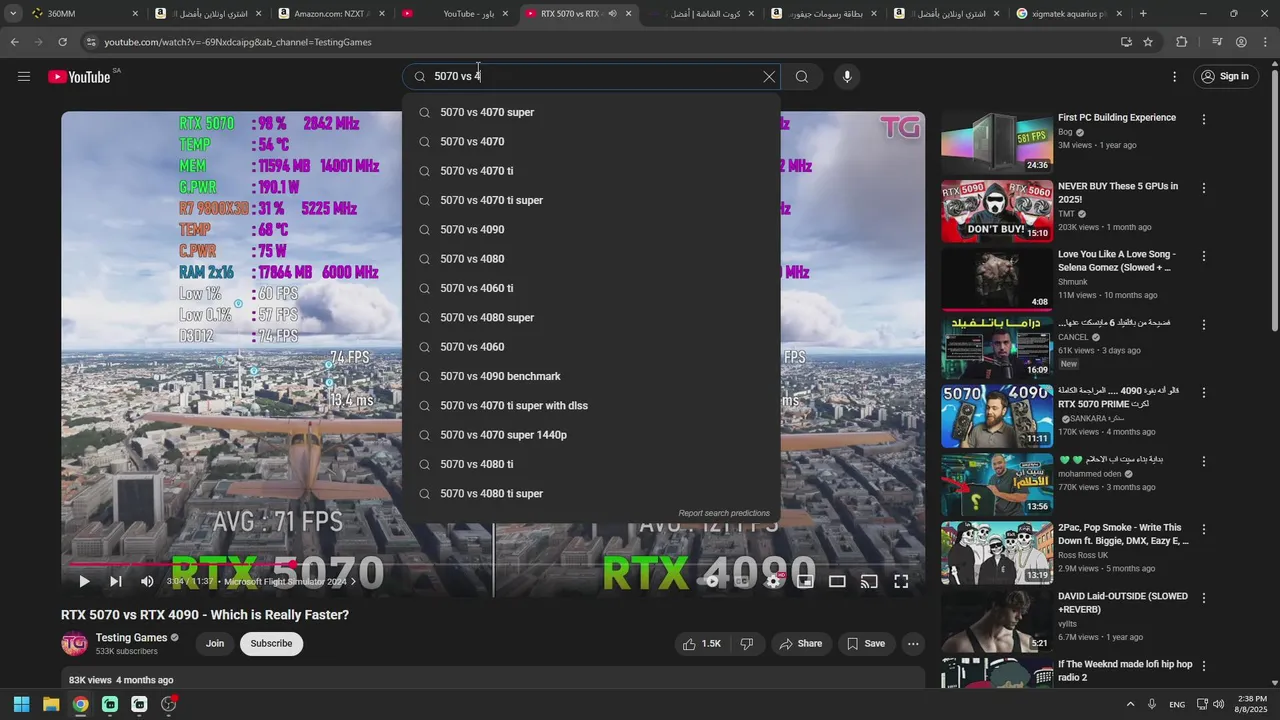Open the Testing Games channel avatar

coord(75,644)
